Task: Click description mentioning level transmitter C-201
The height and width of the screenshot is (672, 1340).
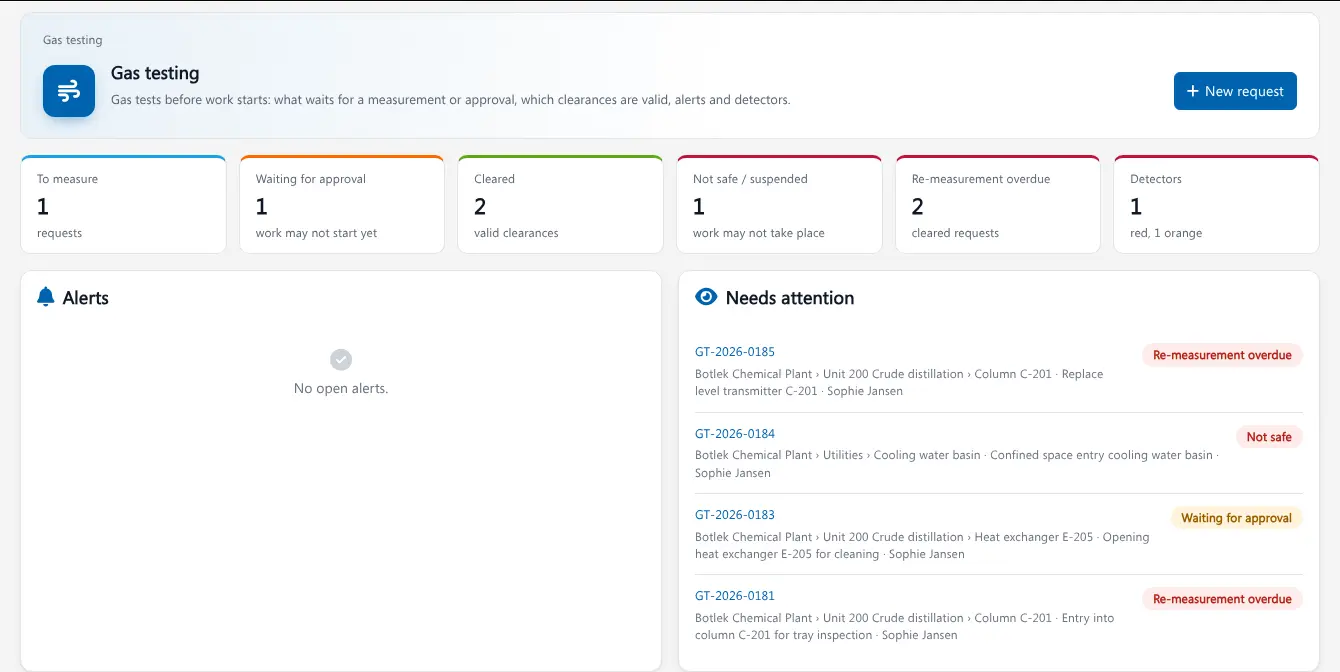Action: [899, 383]
